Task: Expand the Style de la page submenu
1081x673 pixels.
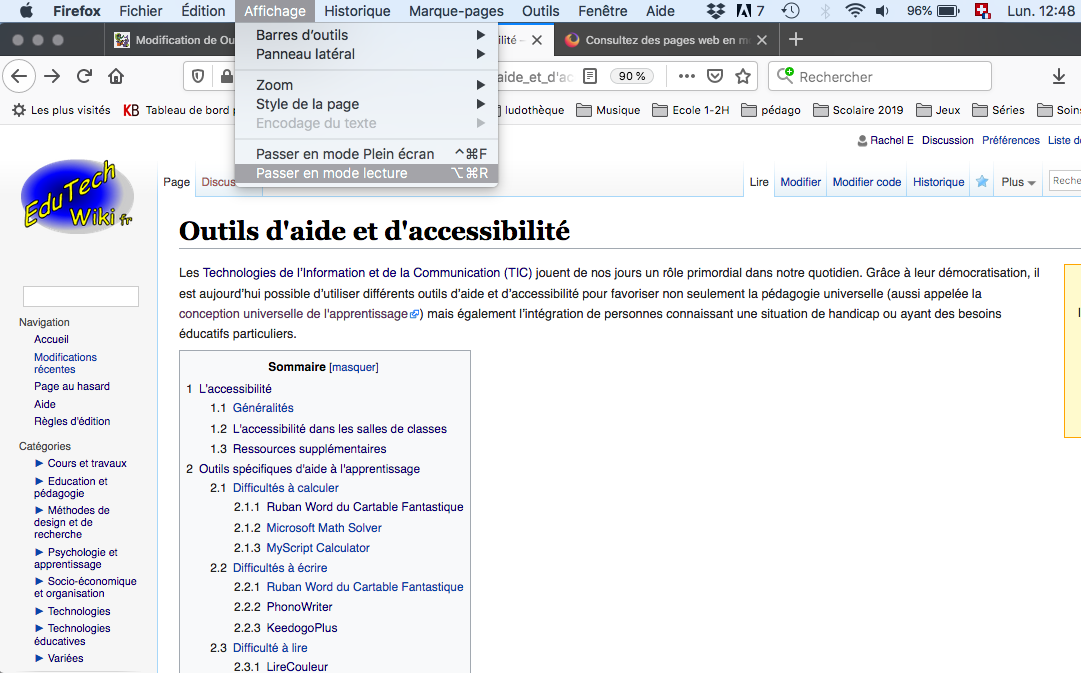Action: click(366, 104)
